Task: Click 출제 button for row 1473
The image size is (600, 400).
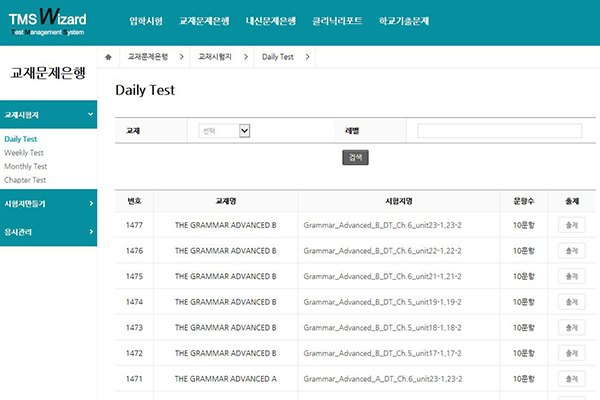Action: 572,328
